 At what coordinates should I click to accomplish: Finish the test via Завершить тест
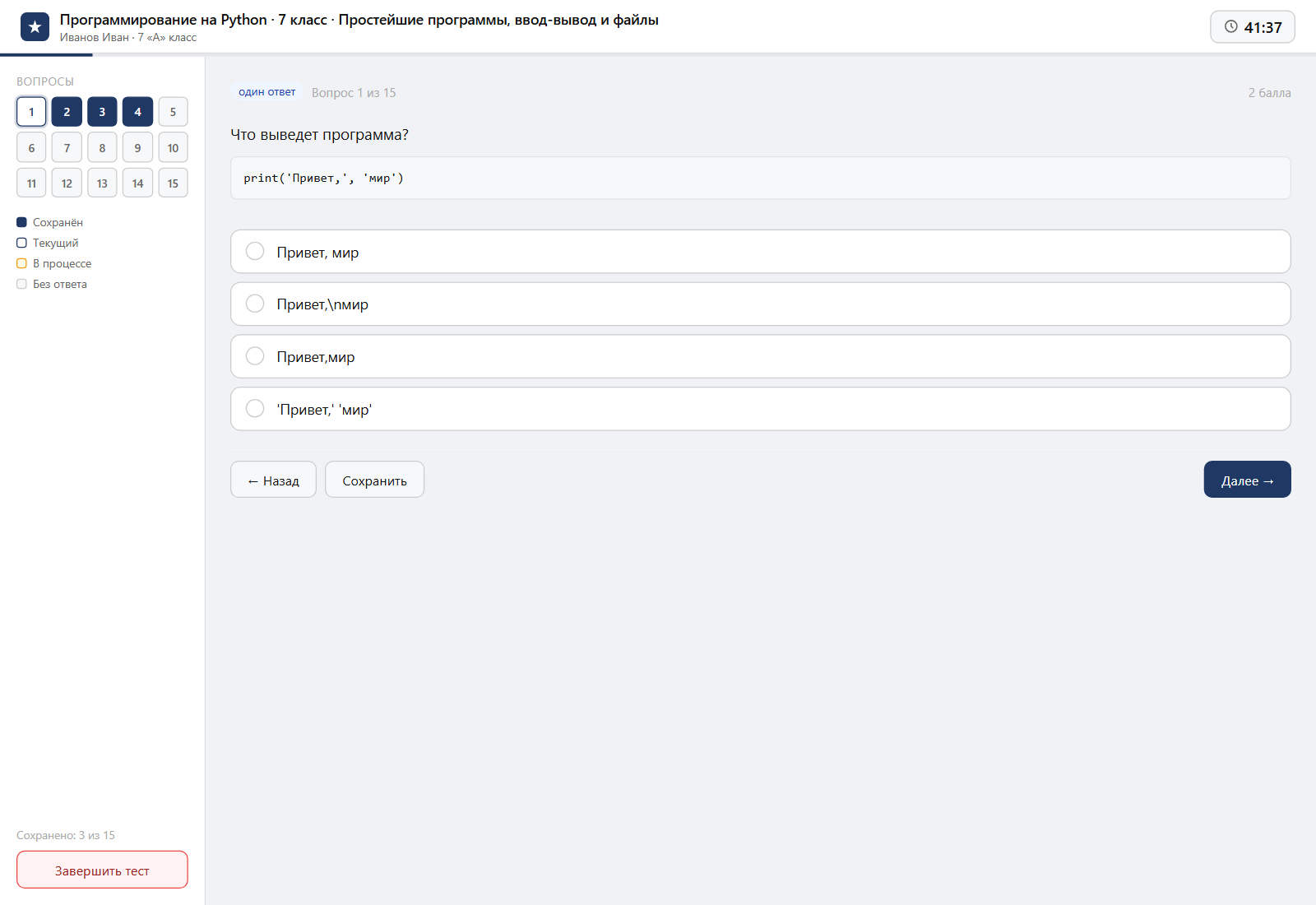tap(102, 870)
